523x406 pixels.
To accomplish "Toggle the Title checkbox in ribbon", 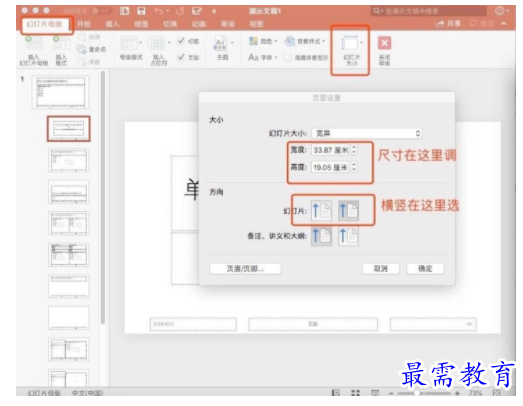I will (x=181, y=41).
